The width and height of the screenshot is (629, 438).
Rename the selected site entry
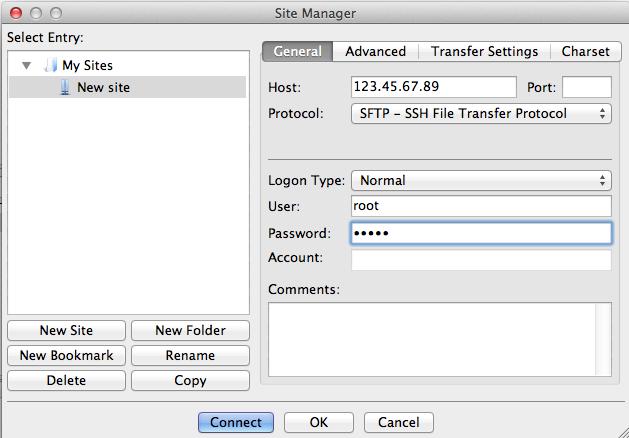190,356
